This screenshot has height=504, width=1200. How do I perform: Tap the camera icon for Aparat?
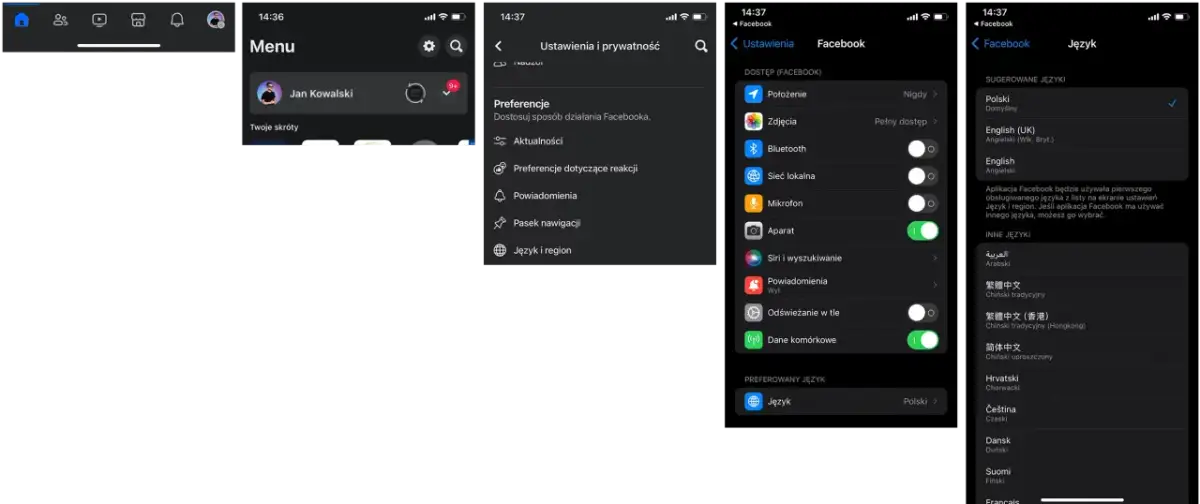click(x=754, y=230)
